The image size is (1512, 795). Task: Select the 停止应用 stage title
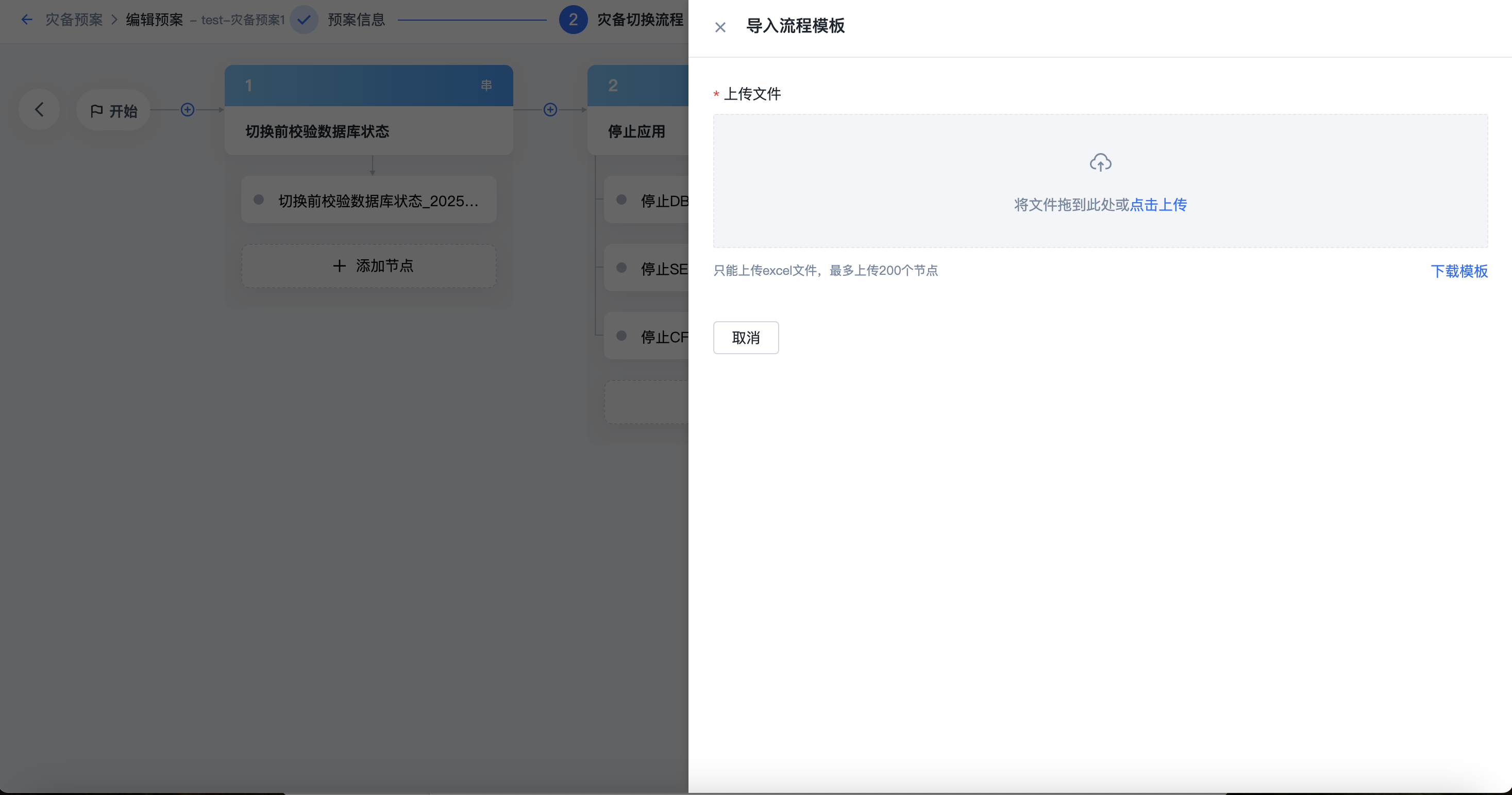click(636, 131)
